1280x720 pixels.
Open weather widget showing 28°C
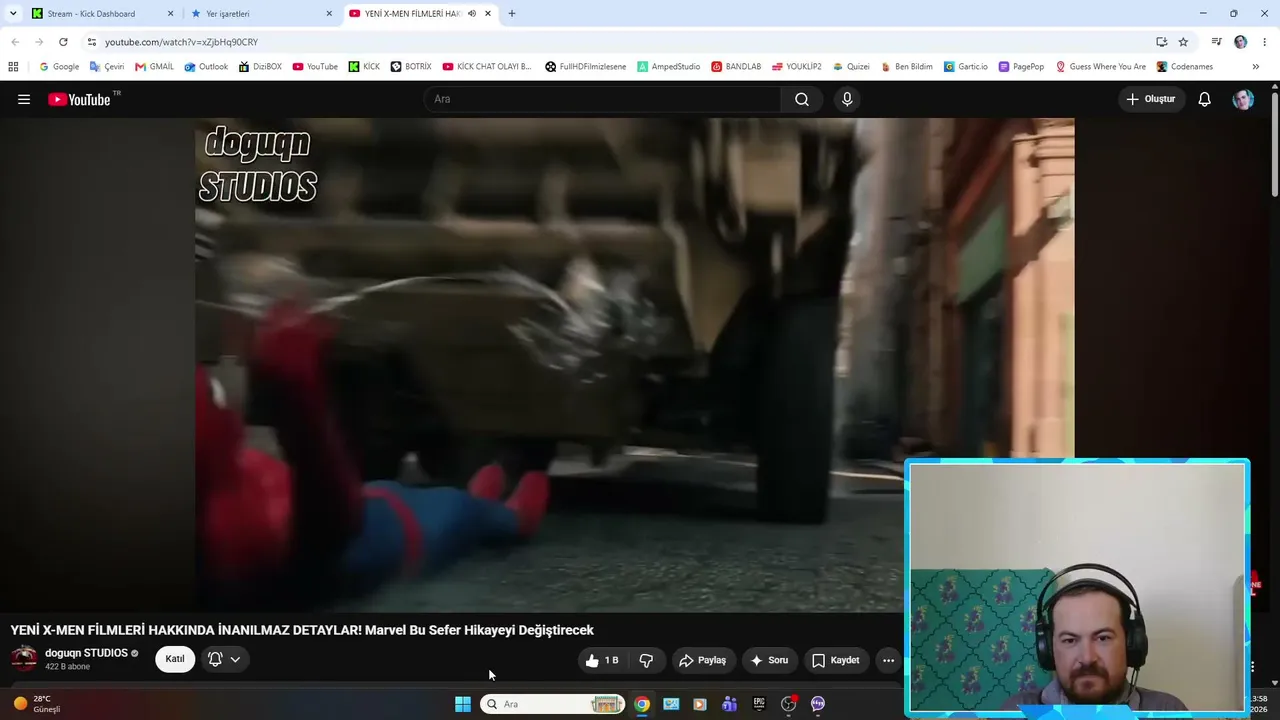[37, 704]
